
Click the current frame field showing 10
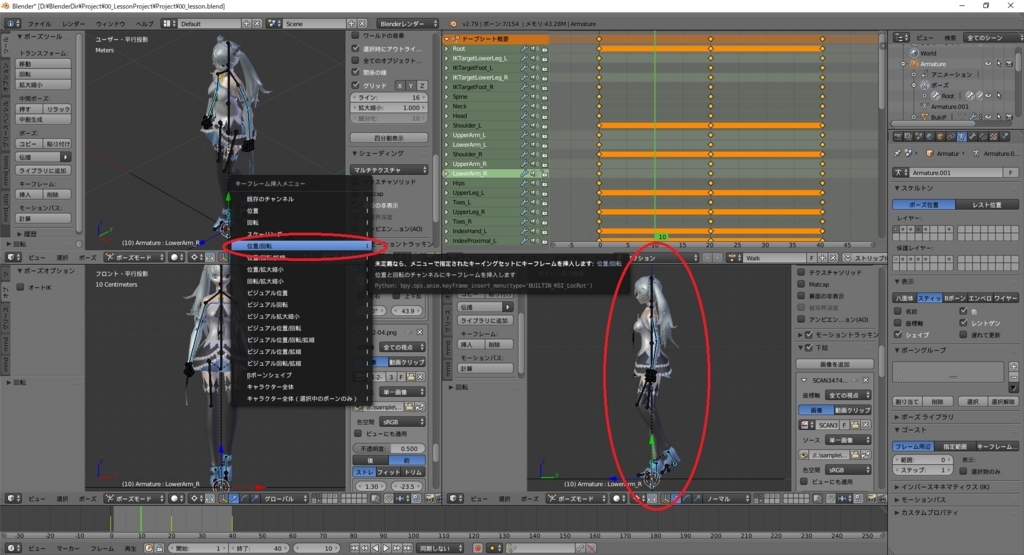coord(316,548)
